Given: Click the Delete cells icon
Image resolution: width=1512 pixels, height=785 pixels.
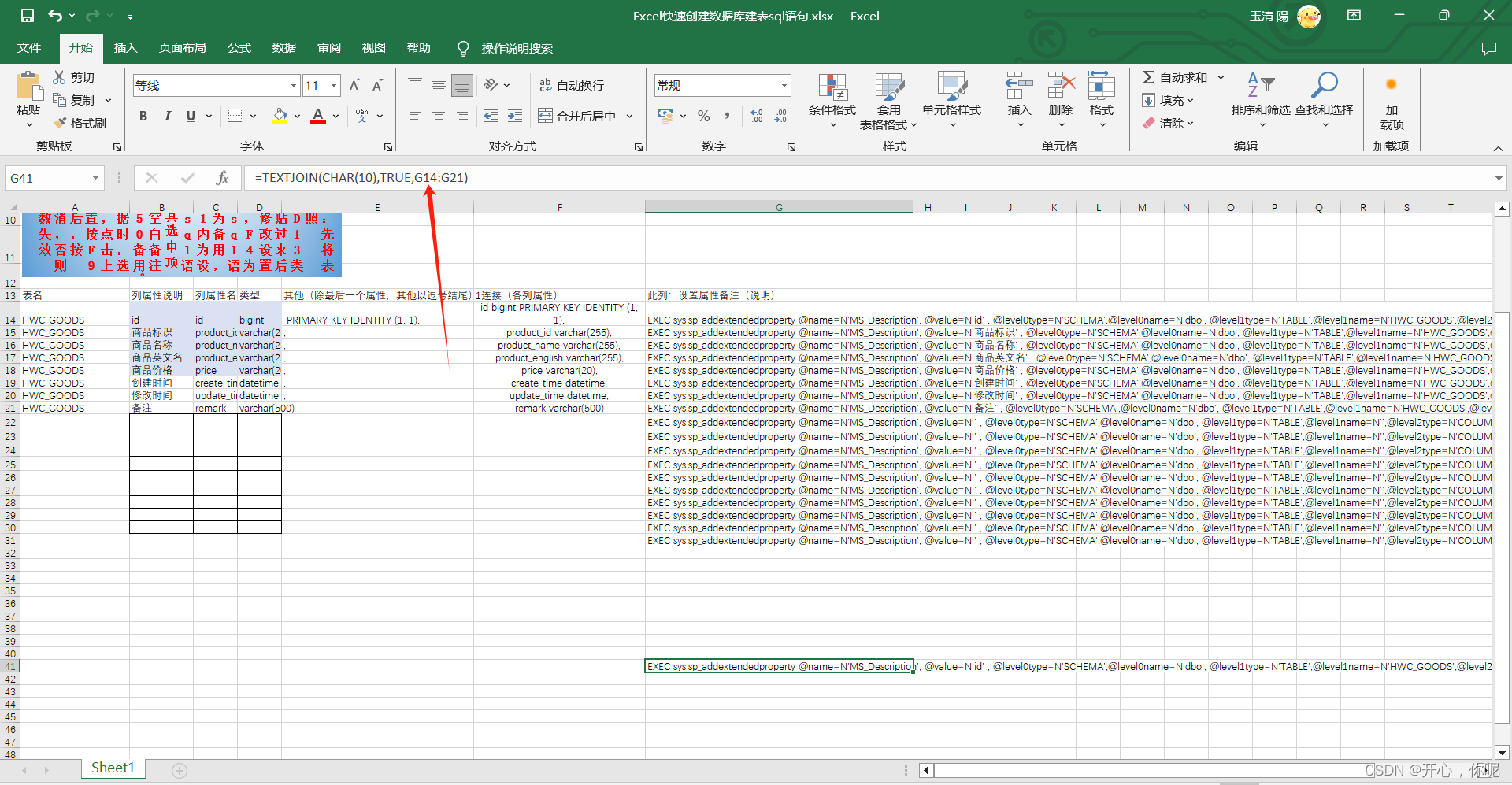Looking at the screenshot, I should [1061, 85].
